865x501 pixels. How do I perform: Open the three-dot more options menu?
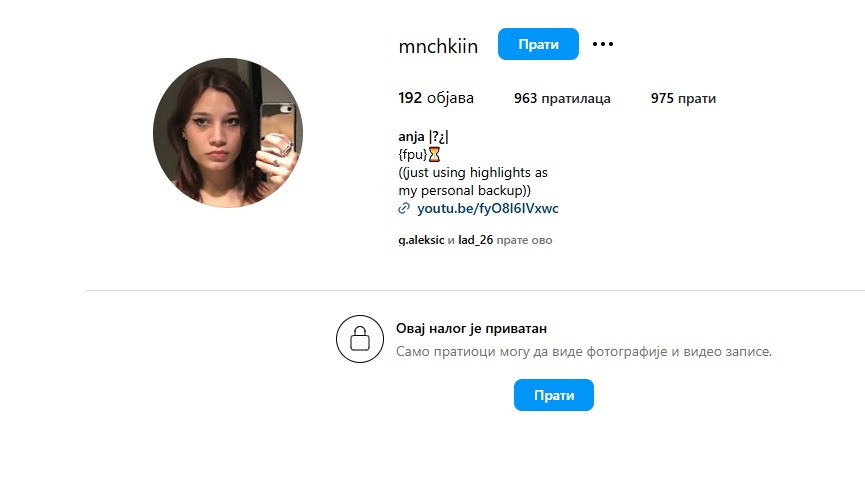click(602, 44)
